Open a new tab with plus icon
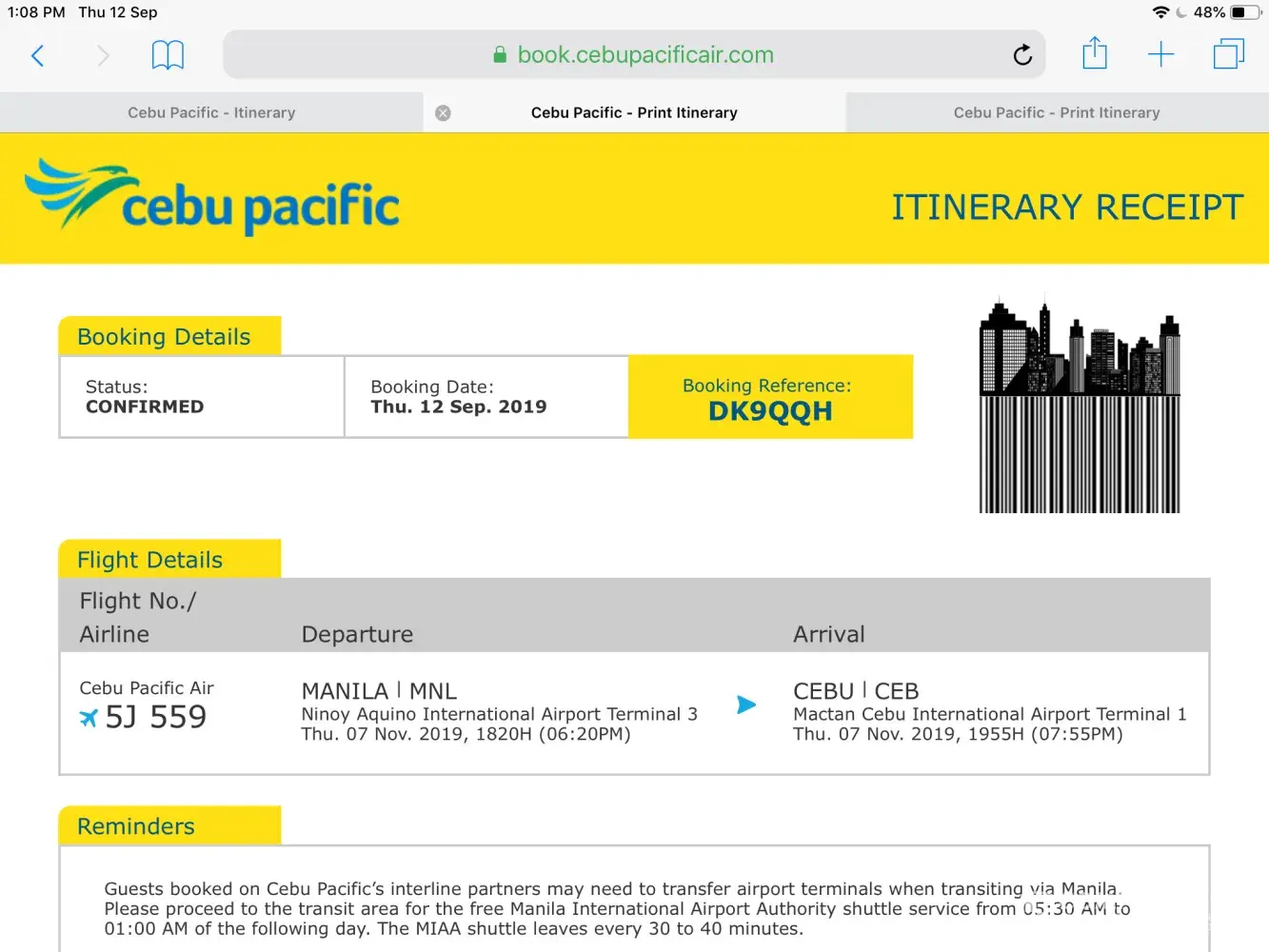 1160,54
